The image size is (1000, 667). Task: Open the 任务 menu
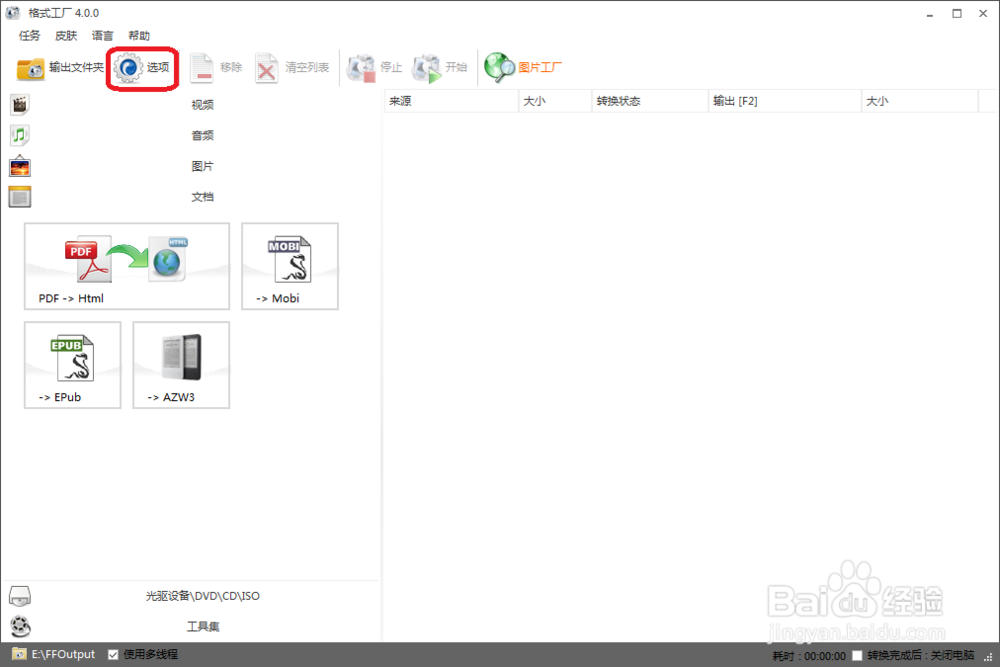(x=29, y=36)
